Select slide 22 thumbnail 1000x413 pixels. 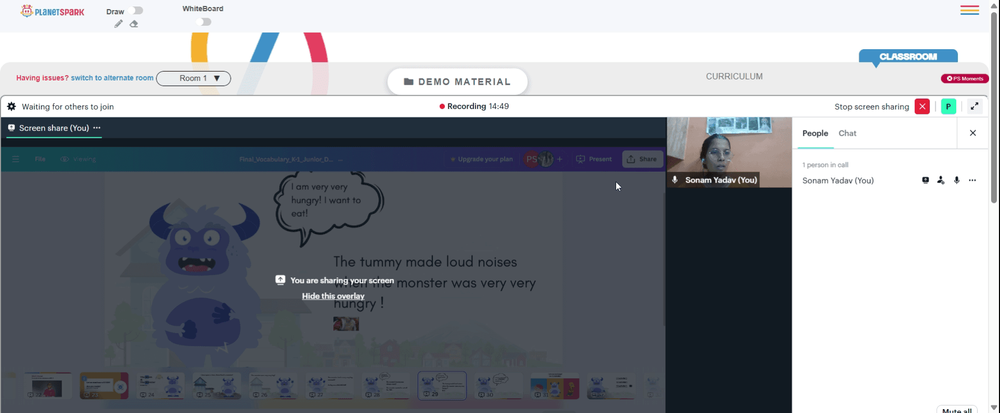(x=48, y=386)
